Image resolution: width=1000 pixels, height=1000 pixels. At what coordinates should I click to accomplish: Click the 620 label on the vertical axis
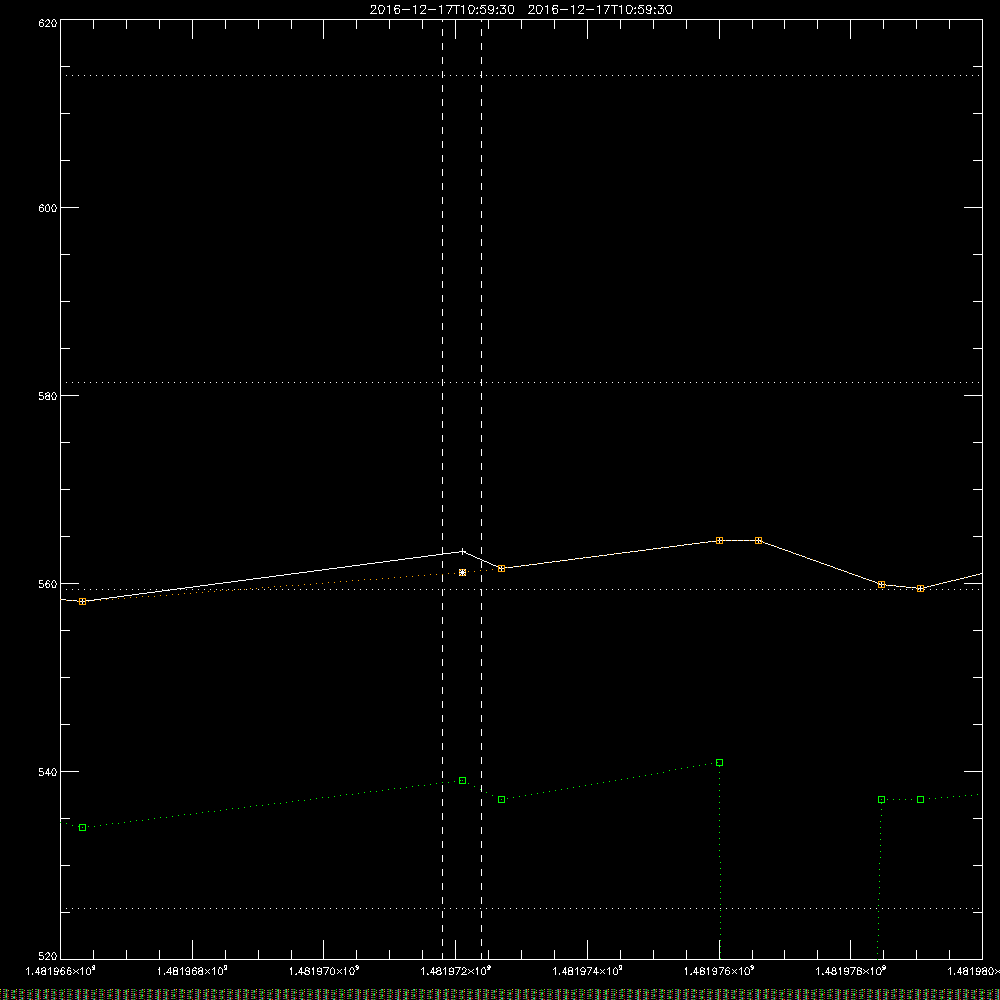coord(48,23)
